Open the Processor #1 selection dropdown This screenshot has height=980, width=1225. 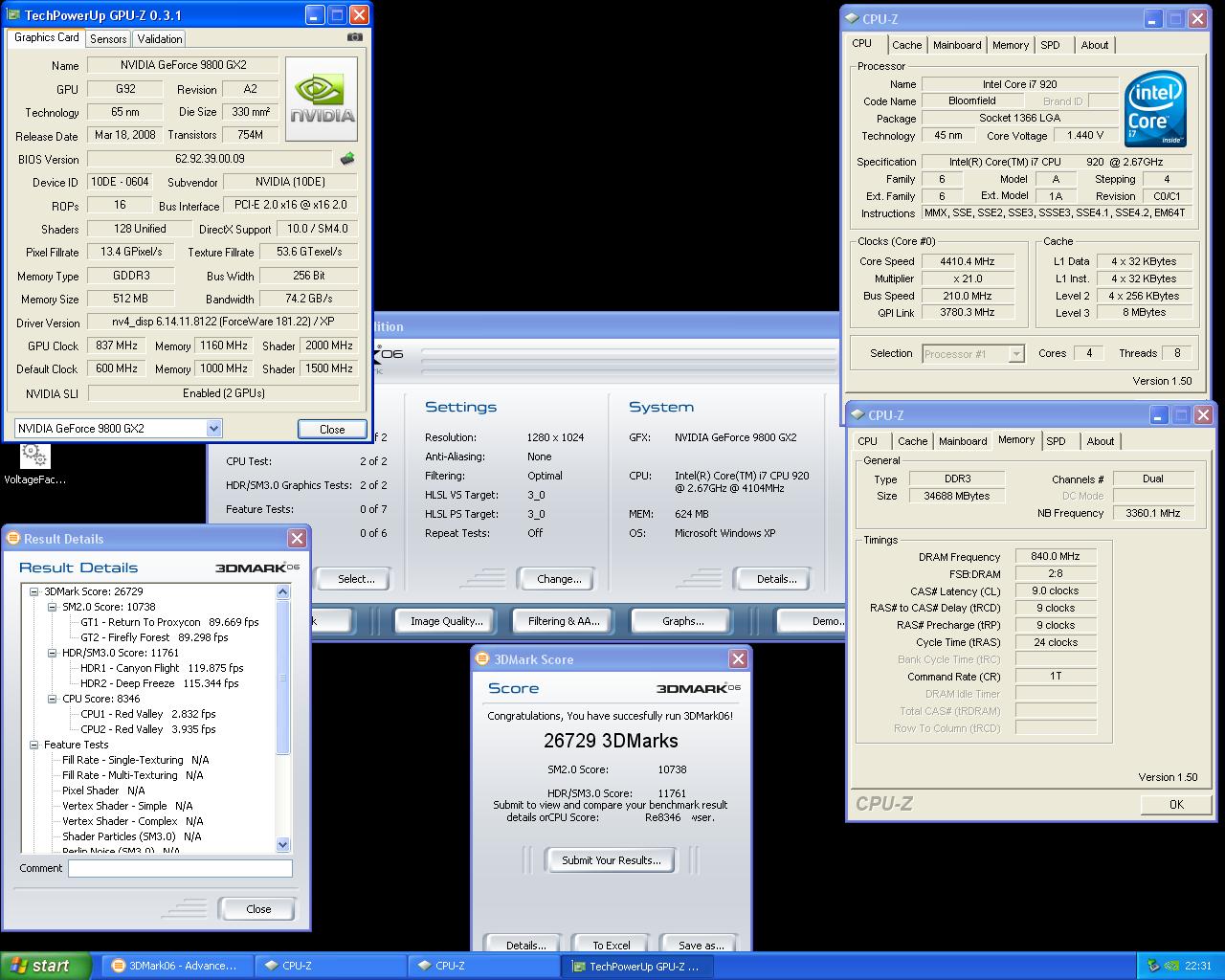pyautogui.click(x=1016, y=354)
